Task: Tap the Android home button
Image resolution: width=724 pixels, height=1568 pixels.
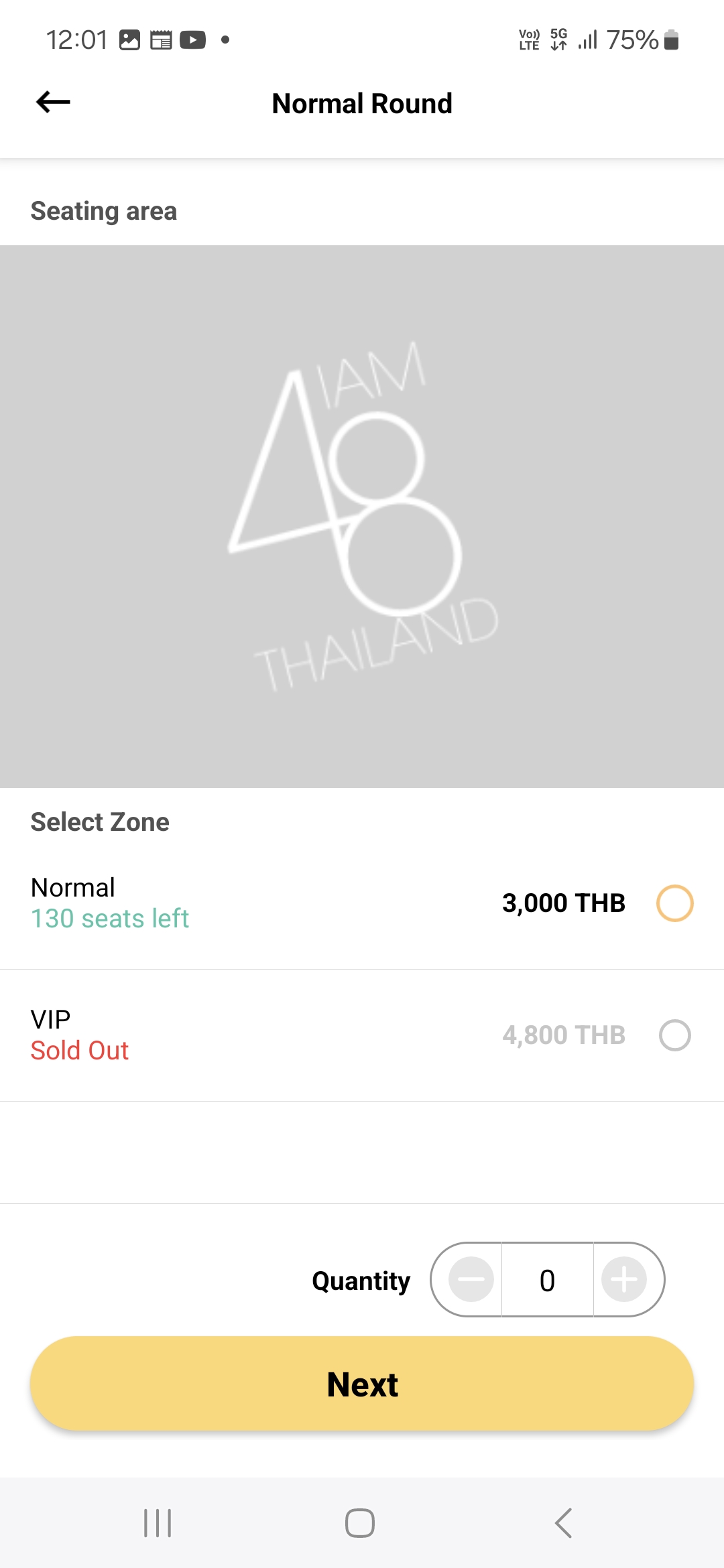Action: tap(360, 1523)
